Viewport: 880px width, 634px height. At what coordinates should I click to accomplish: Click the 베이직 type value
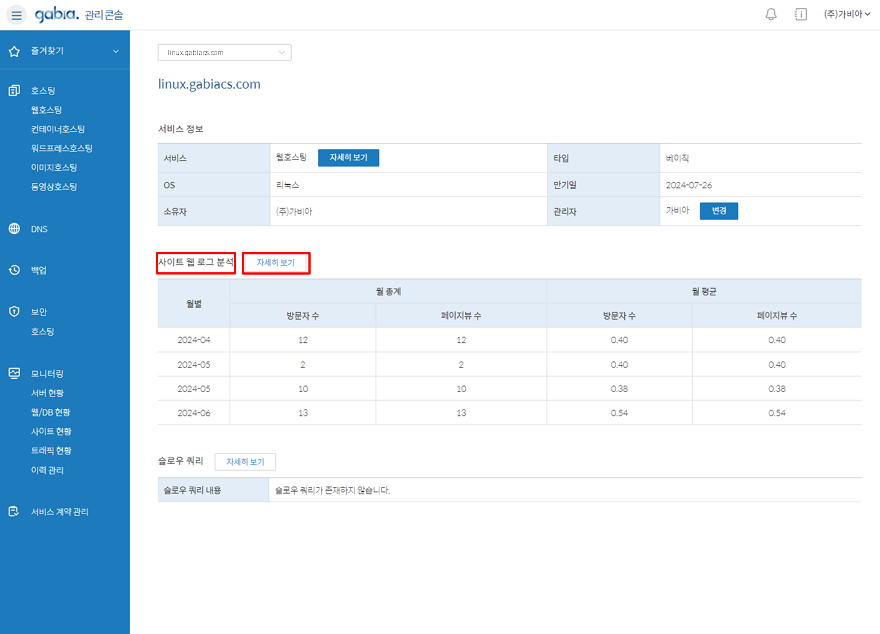677,158
